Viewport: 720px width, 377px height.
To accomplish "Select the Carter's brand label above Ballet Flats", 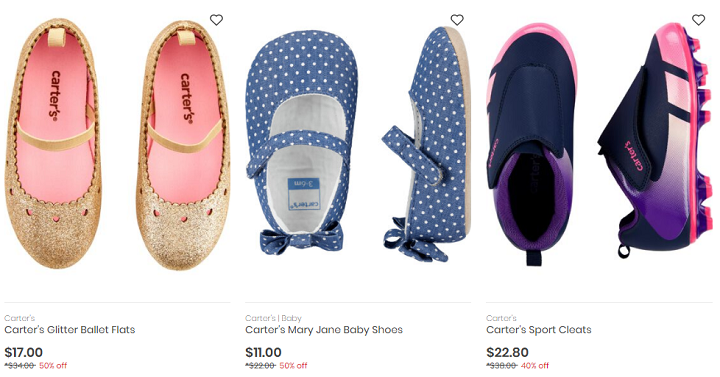I will click(x=20, y=318).
